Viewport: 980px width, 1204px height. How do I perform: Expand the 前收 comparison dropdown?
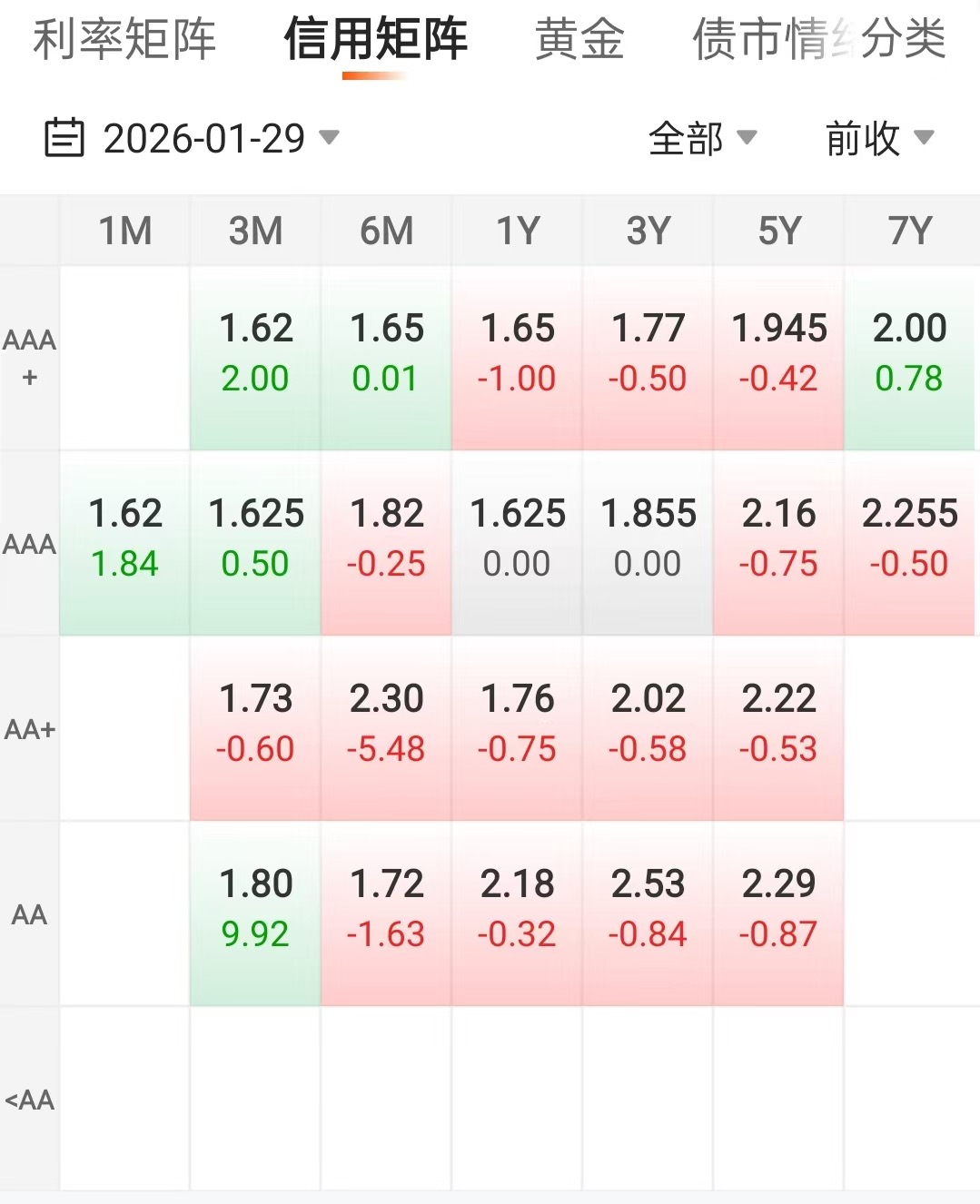(x=879, y=138)
